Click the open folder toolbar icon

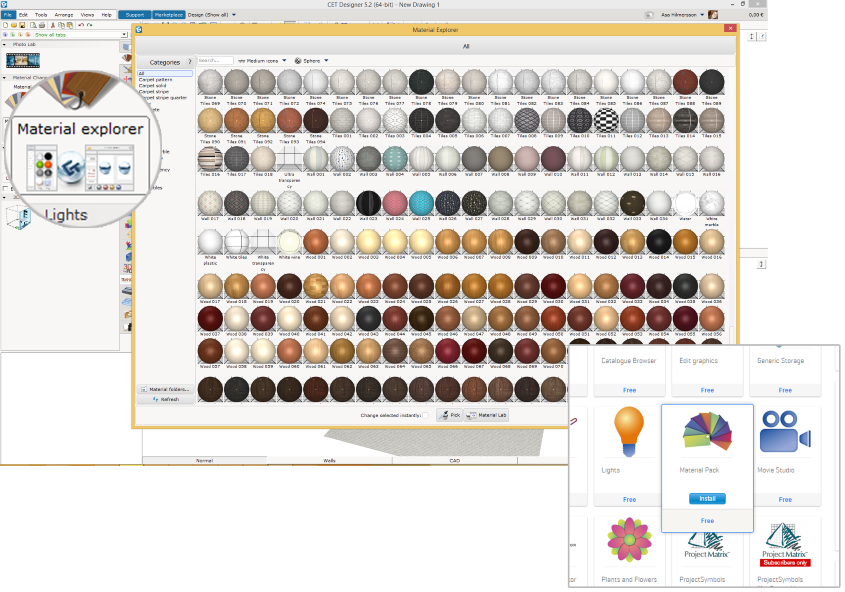click(14, 25)
